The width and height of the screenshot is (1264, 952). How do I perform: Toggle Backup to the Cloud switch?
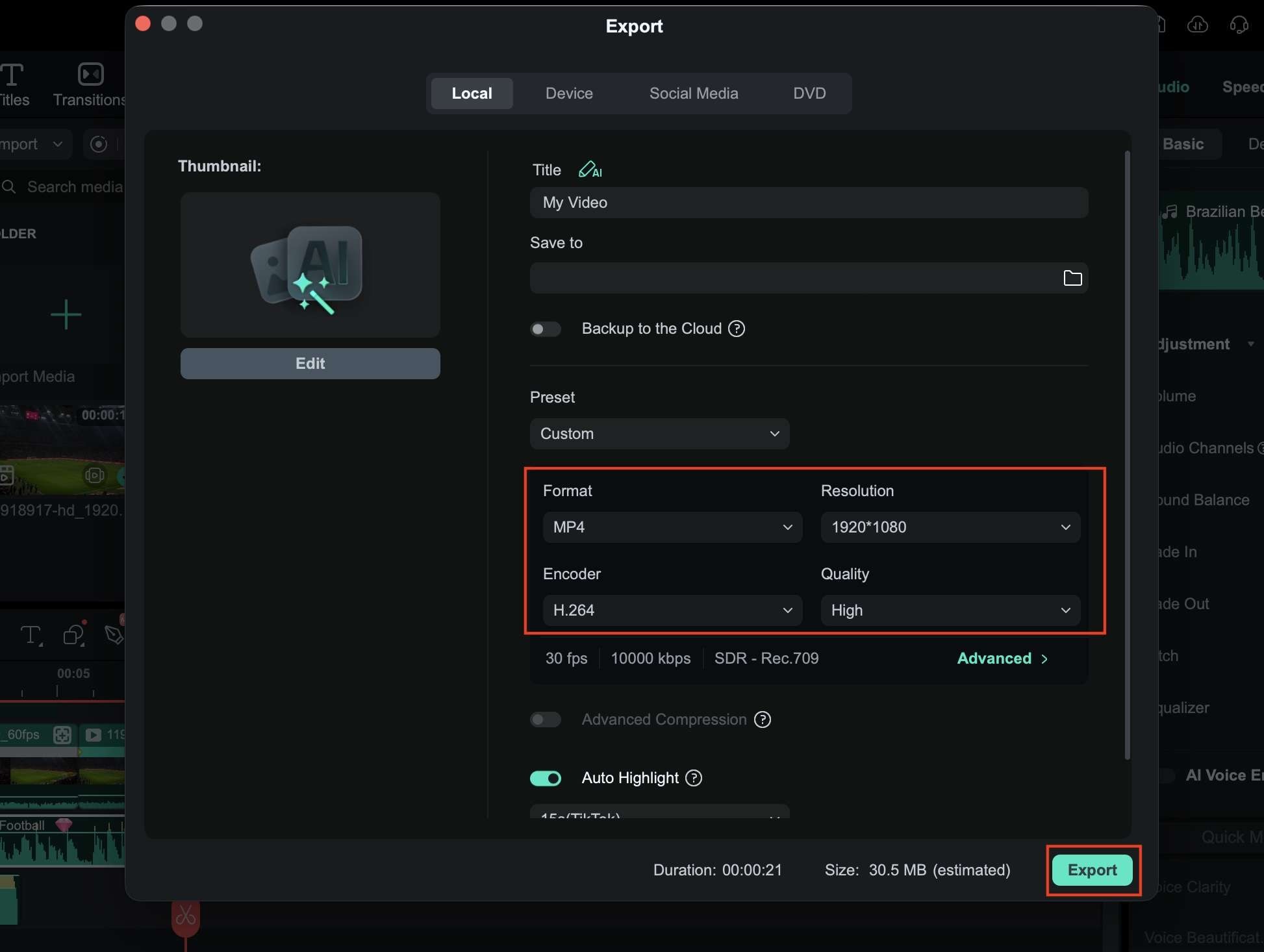tap(546, 329)
